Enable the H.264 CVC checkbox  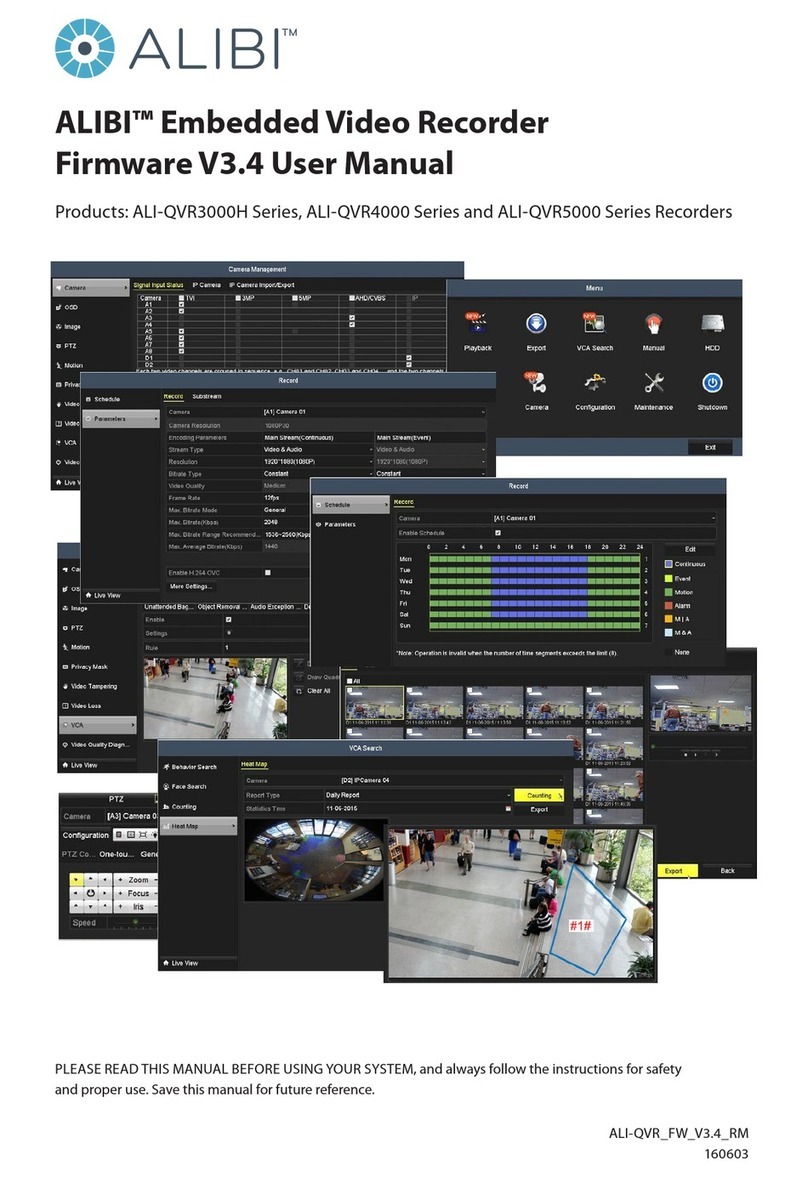(267, 573)
